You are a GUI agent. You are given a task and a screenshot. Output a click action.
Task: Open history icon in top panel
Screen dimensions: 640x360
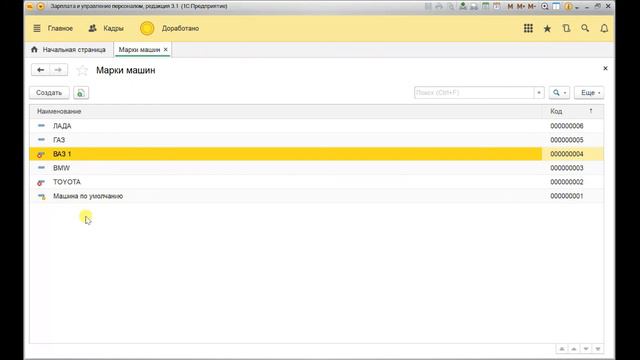(x=566, y=28)
